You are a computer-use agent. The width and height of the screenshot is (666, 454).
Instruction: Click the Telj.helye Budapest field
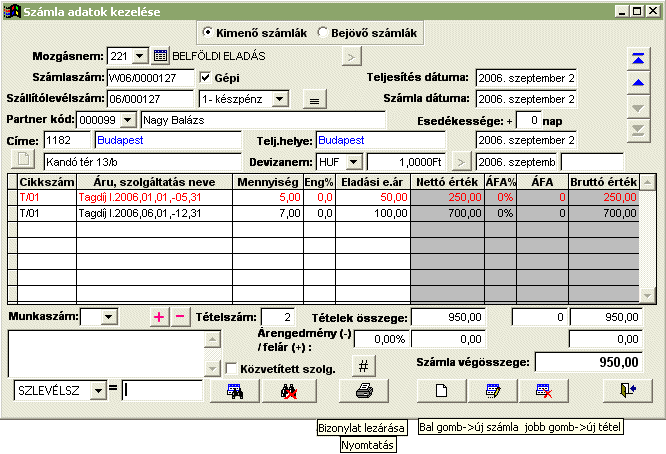pyautogui.click(x=381, y=140)
